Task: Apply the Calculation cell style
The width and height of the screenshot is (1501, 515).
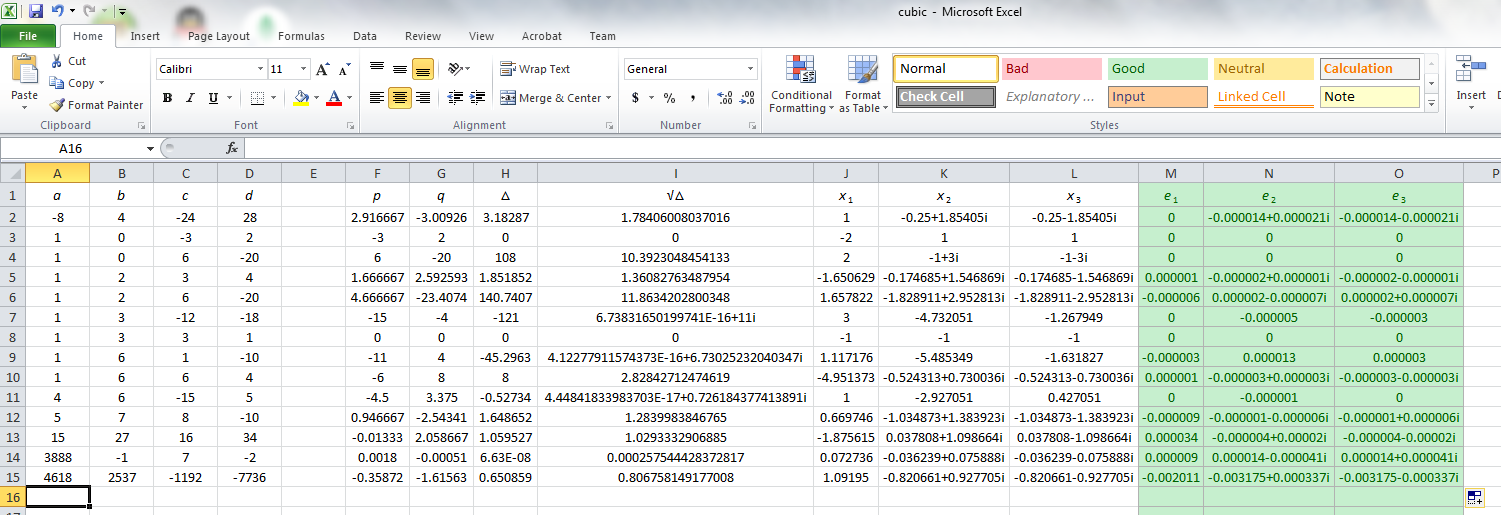Action: coord(1369,69)
